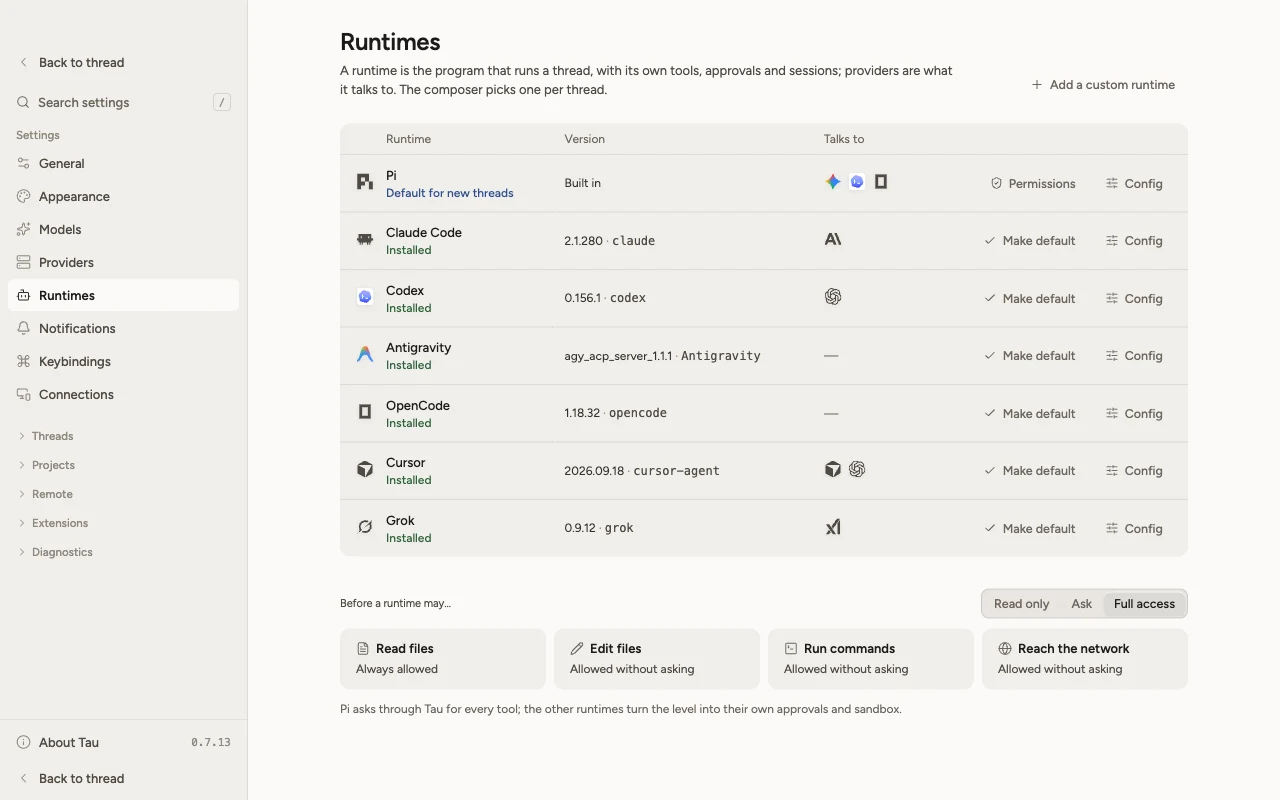The width and height of the screenshot is (1280, 800).
Task: Make Antigravity the default runtime
Action: [1029, 356]
